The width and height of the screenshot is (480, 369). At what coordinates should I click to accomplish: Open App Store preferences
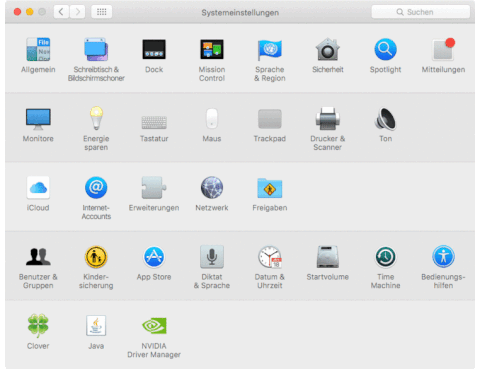[x=154, y=257]
